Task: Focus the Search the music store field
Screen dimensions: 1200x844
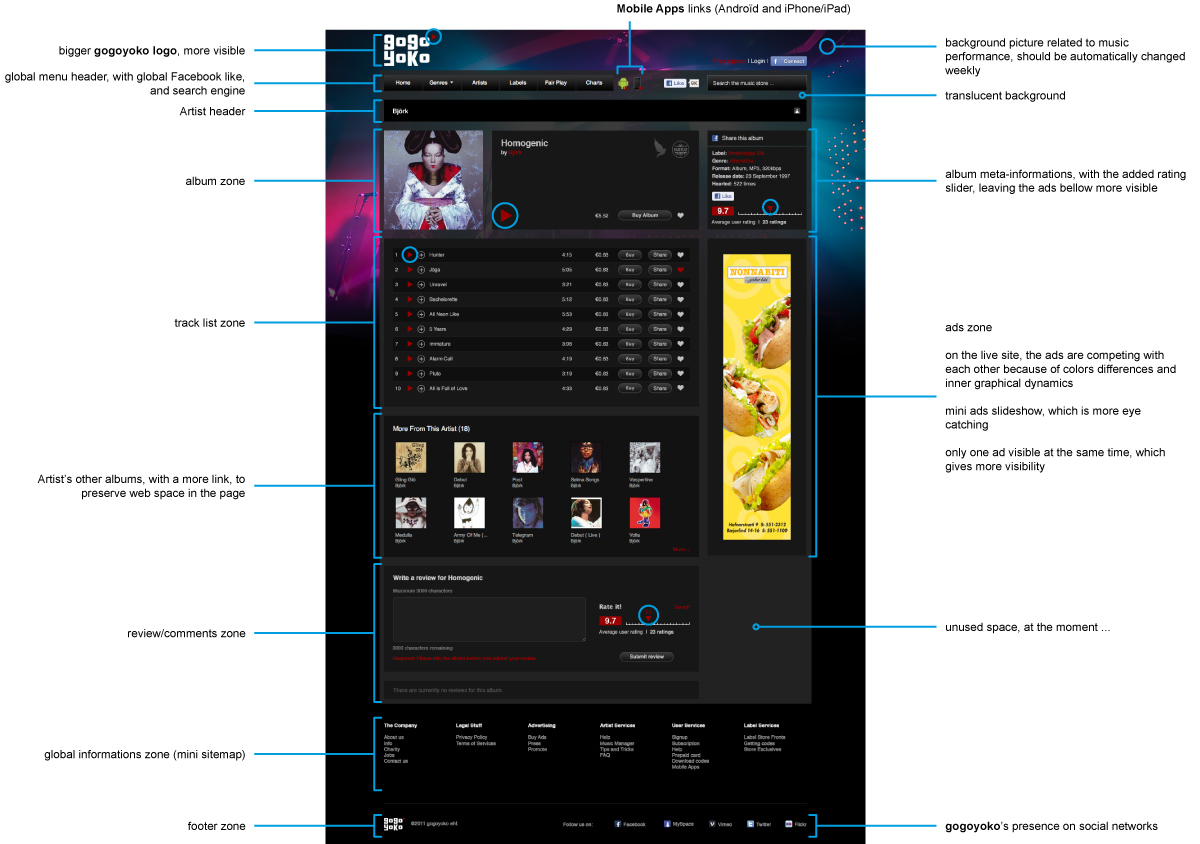Action: click(755, 83)
